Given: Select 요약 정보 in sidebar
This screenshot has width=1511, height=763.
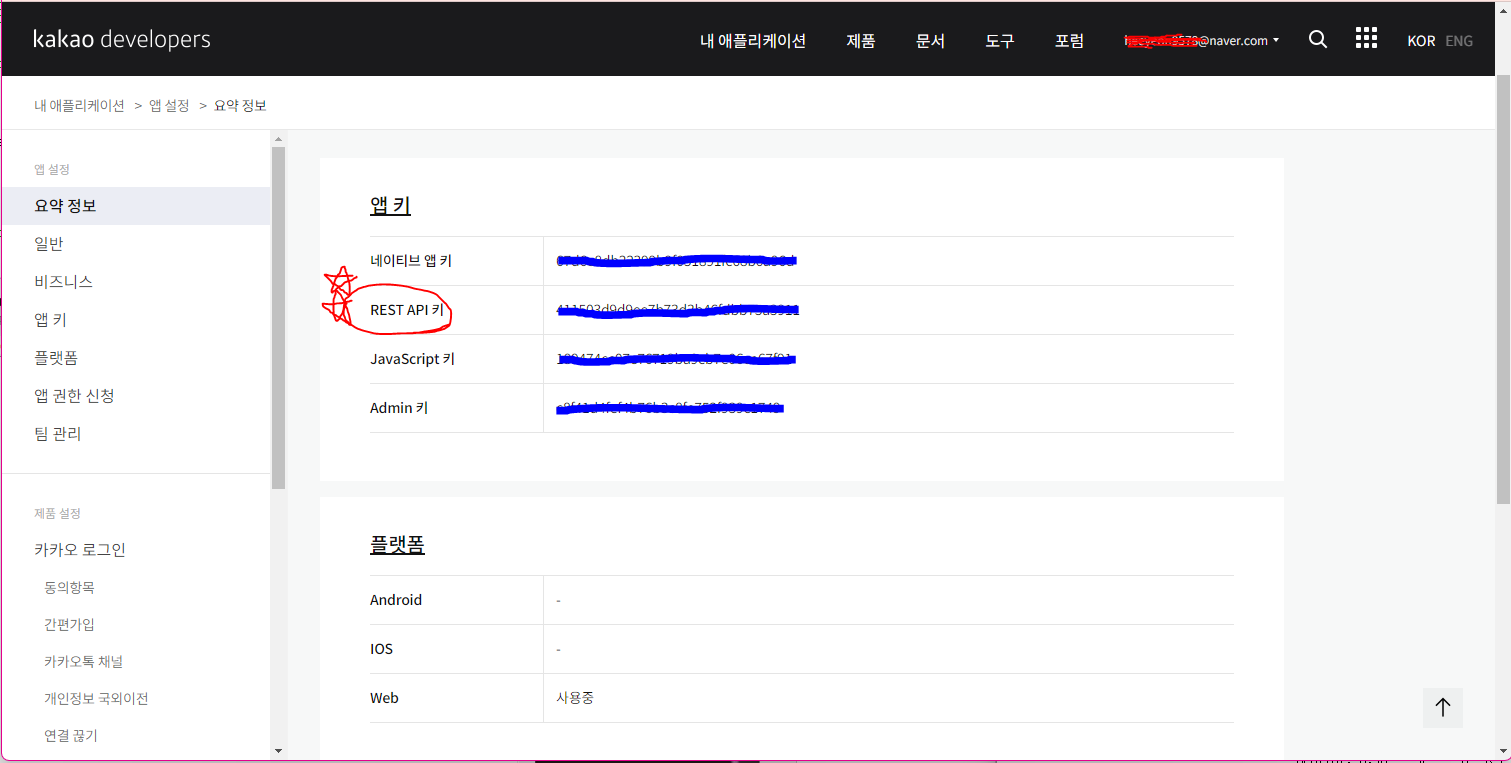Looking at the screenshot, I should [136, 206].
